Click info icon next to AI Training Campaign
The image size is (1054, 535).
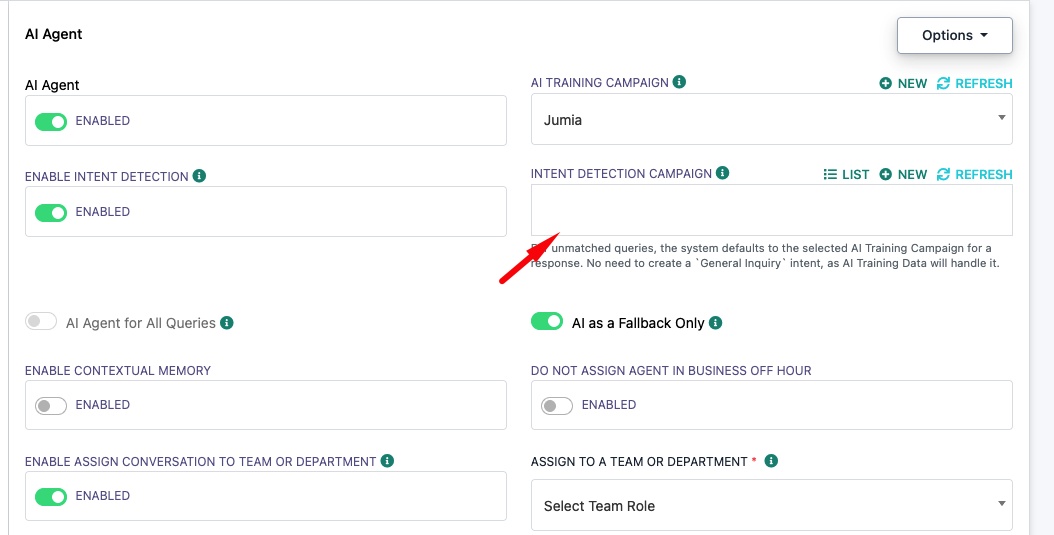(680, 82)
